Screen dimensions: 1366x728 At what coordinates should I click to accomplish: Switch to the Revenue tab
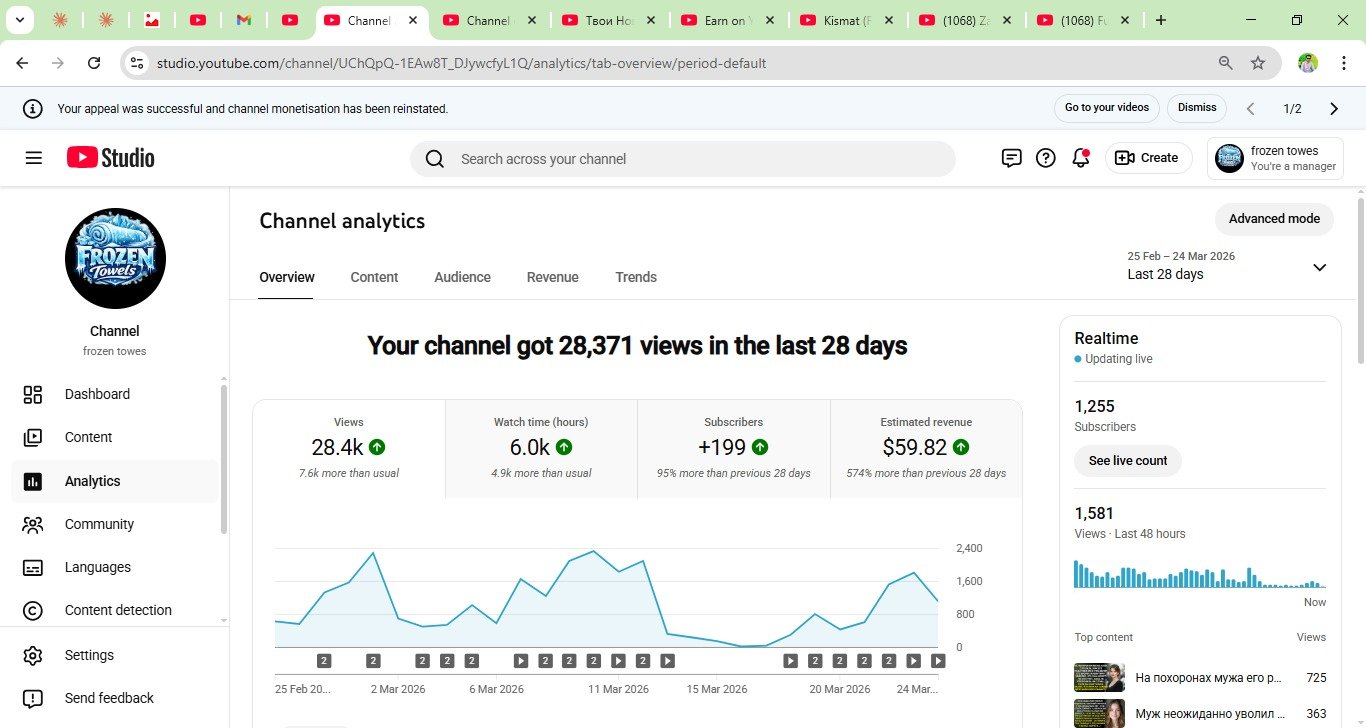(x=552, y=277)
